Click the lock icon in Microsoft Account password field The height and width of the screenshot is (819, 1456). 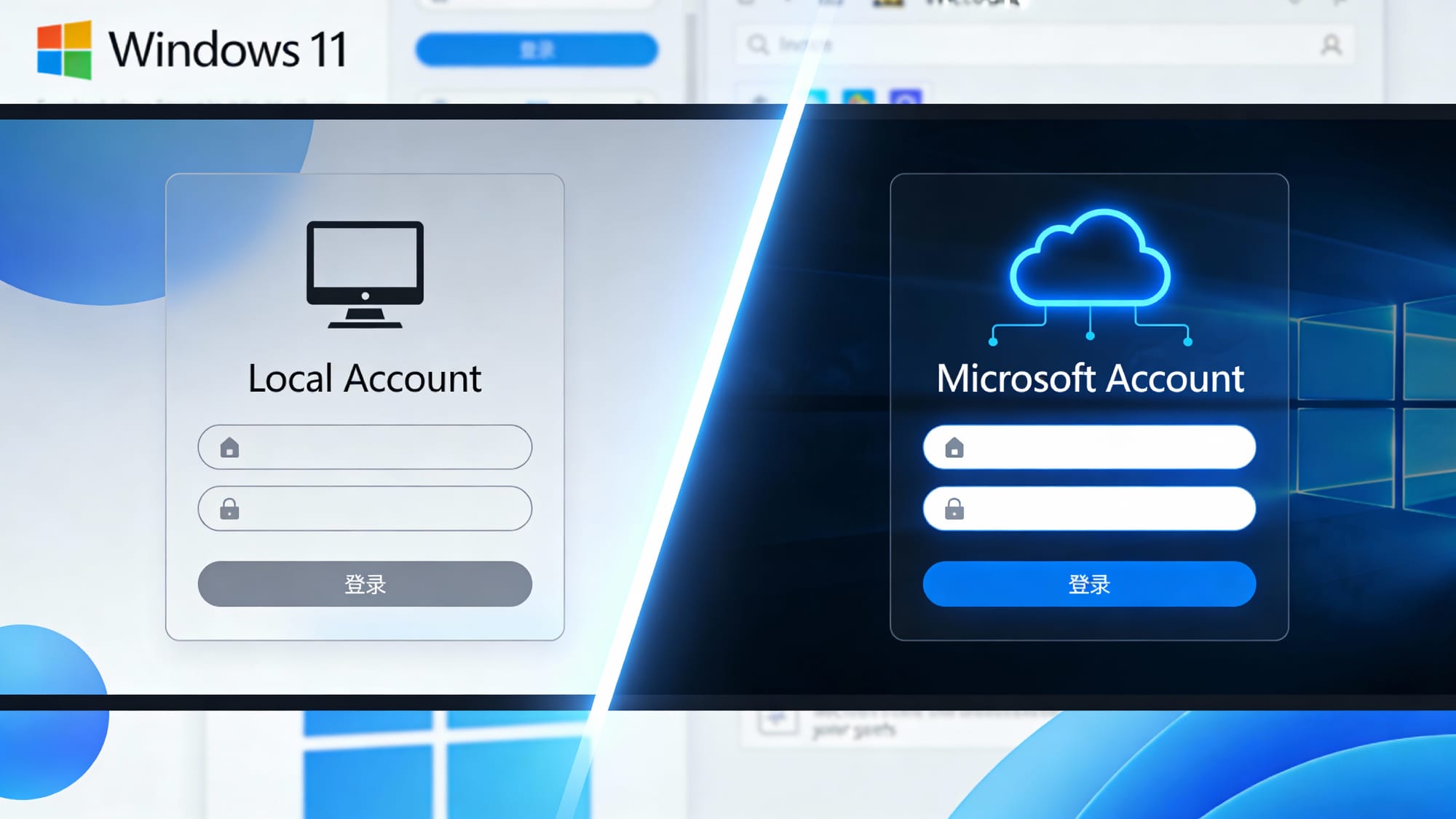pyautogui.click(x=954, y=508)
